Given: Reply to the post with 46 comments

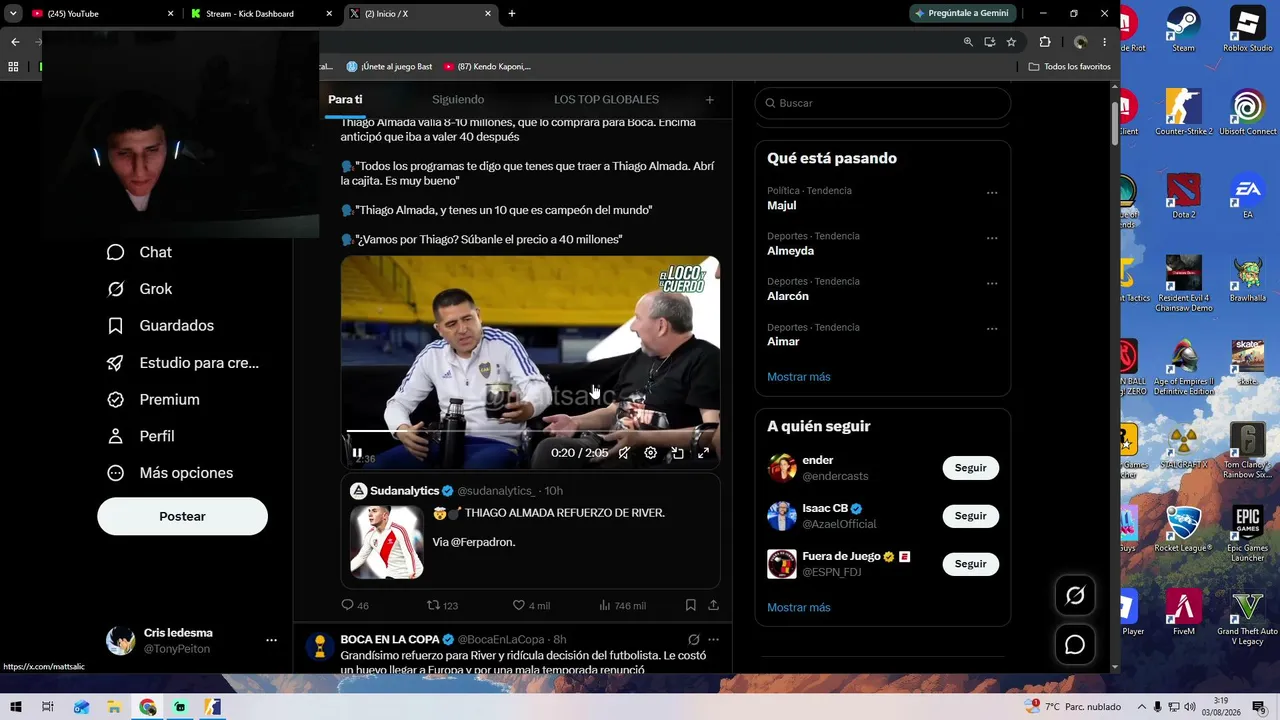Looking at the screenshot, I should tap(355, 605).
